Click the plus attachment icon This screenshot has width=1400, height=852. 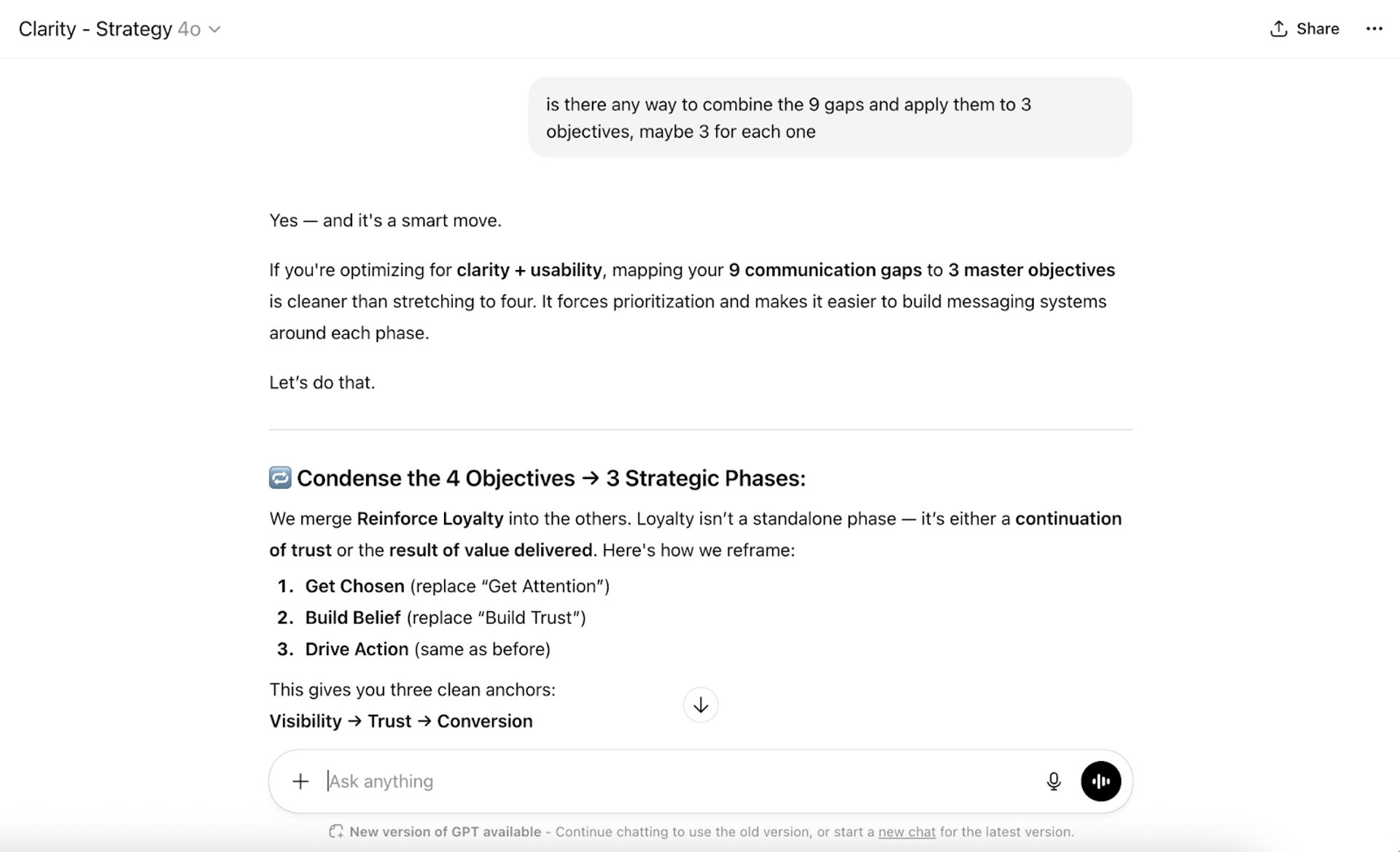[300, 781]
